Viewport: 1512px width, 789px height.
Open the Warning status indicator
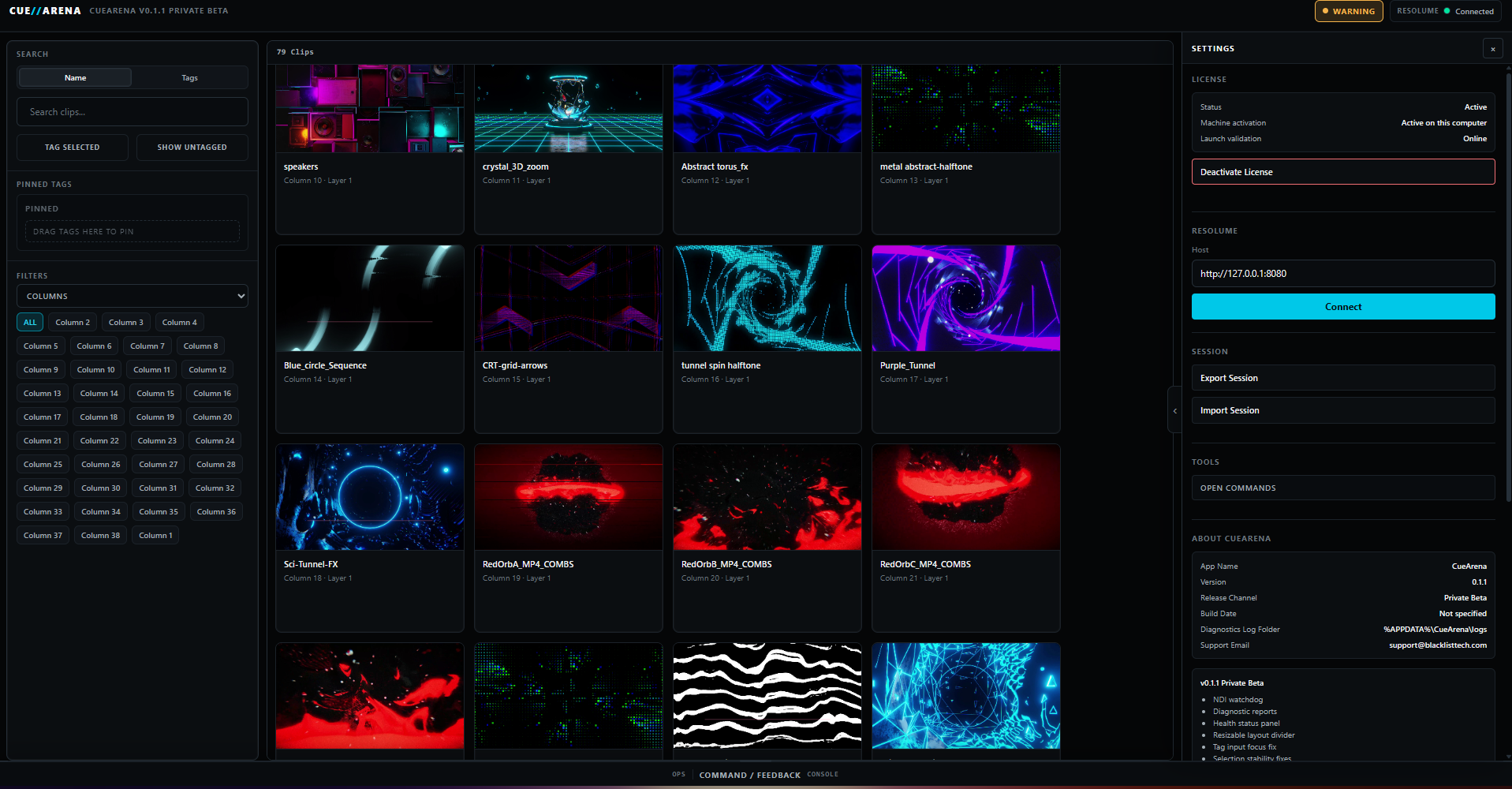point(1349,11)
